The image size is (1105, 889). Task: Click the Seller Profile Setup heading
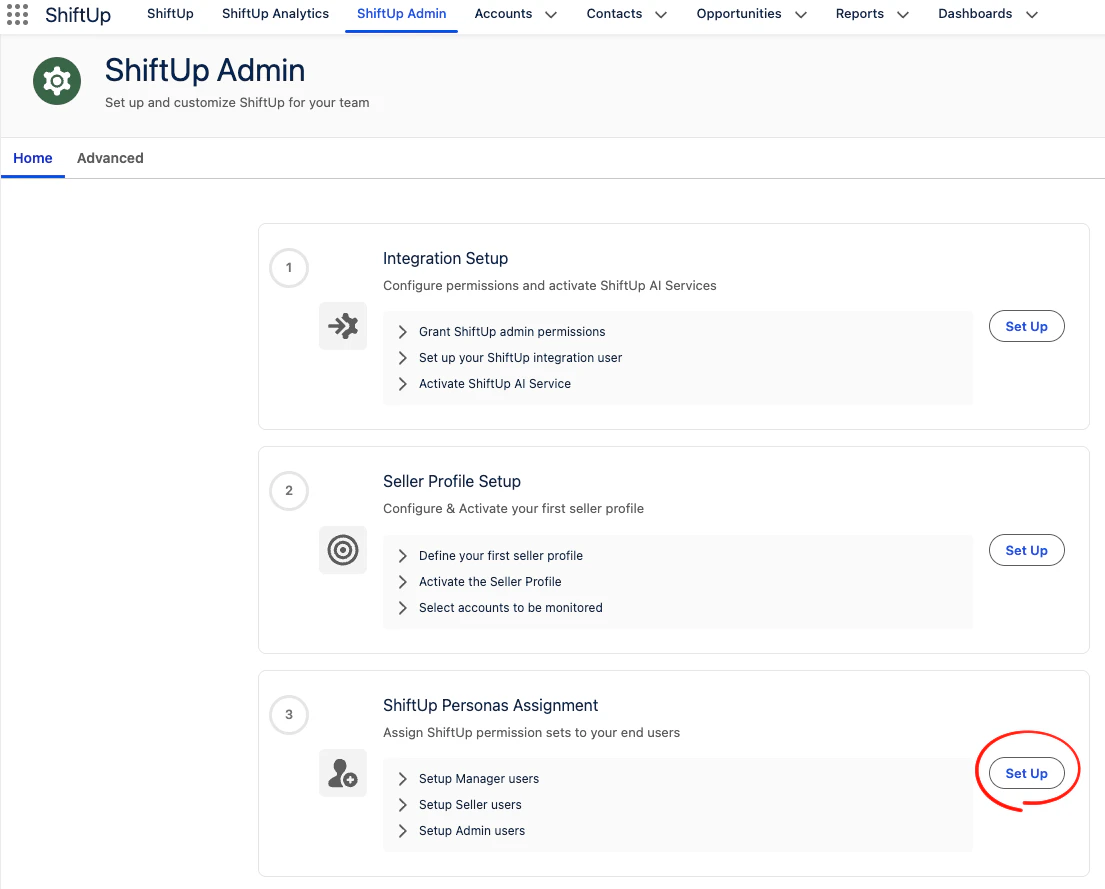click(452, 482)
